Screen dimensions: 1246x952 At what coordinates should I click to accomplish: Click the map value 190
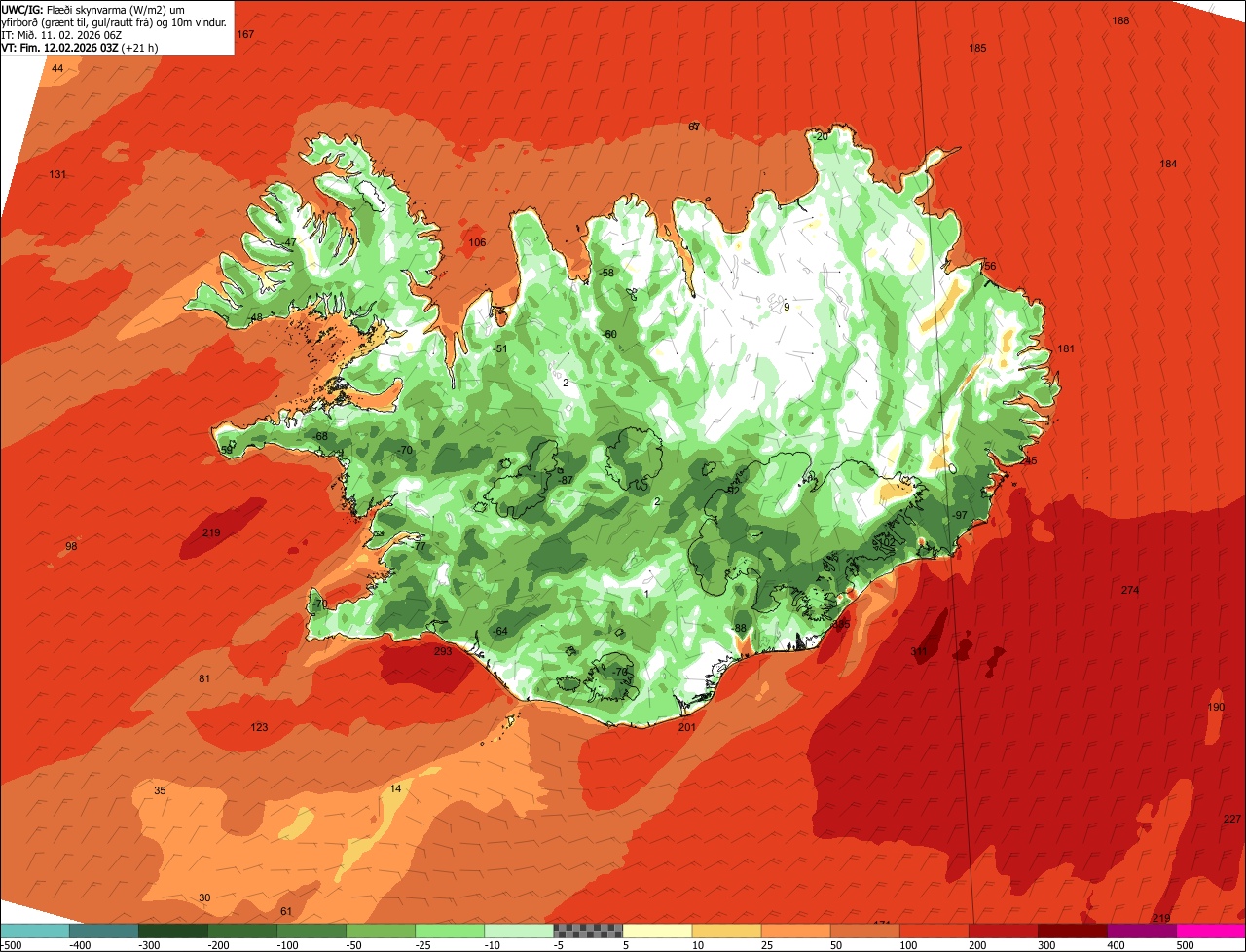click(x=1216, y=707)
